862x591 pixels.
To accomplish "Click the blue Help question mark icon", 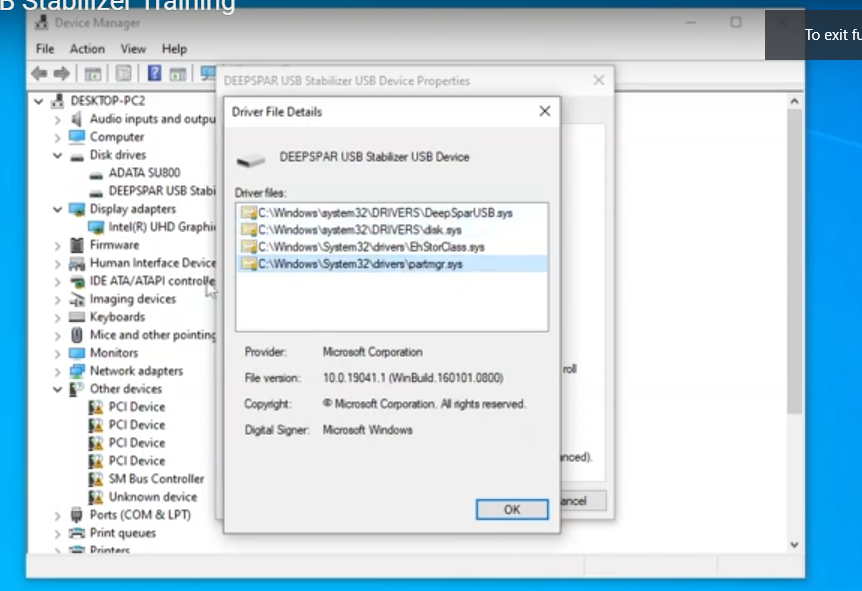I will [x=154, y=73].
